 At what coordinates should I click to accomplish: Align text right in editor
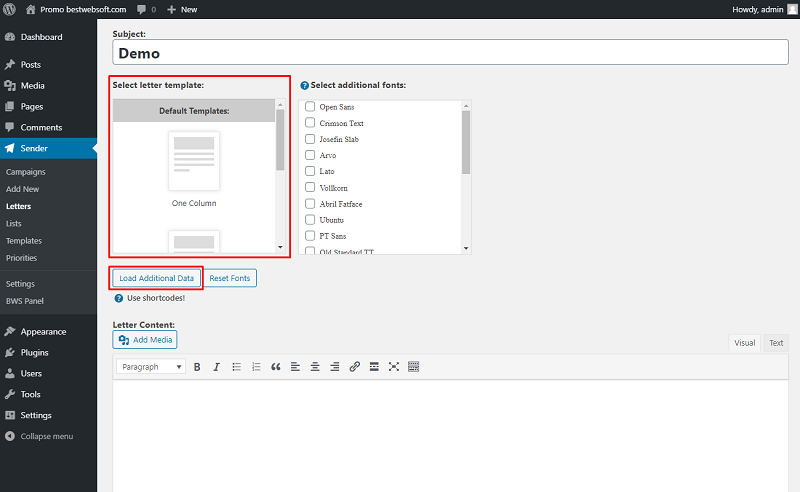(335, 366)
